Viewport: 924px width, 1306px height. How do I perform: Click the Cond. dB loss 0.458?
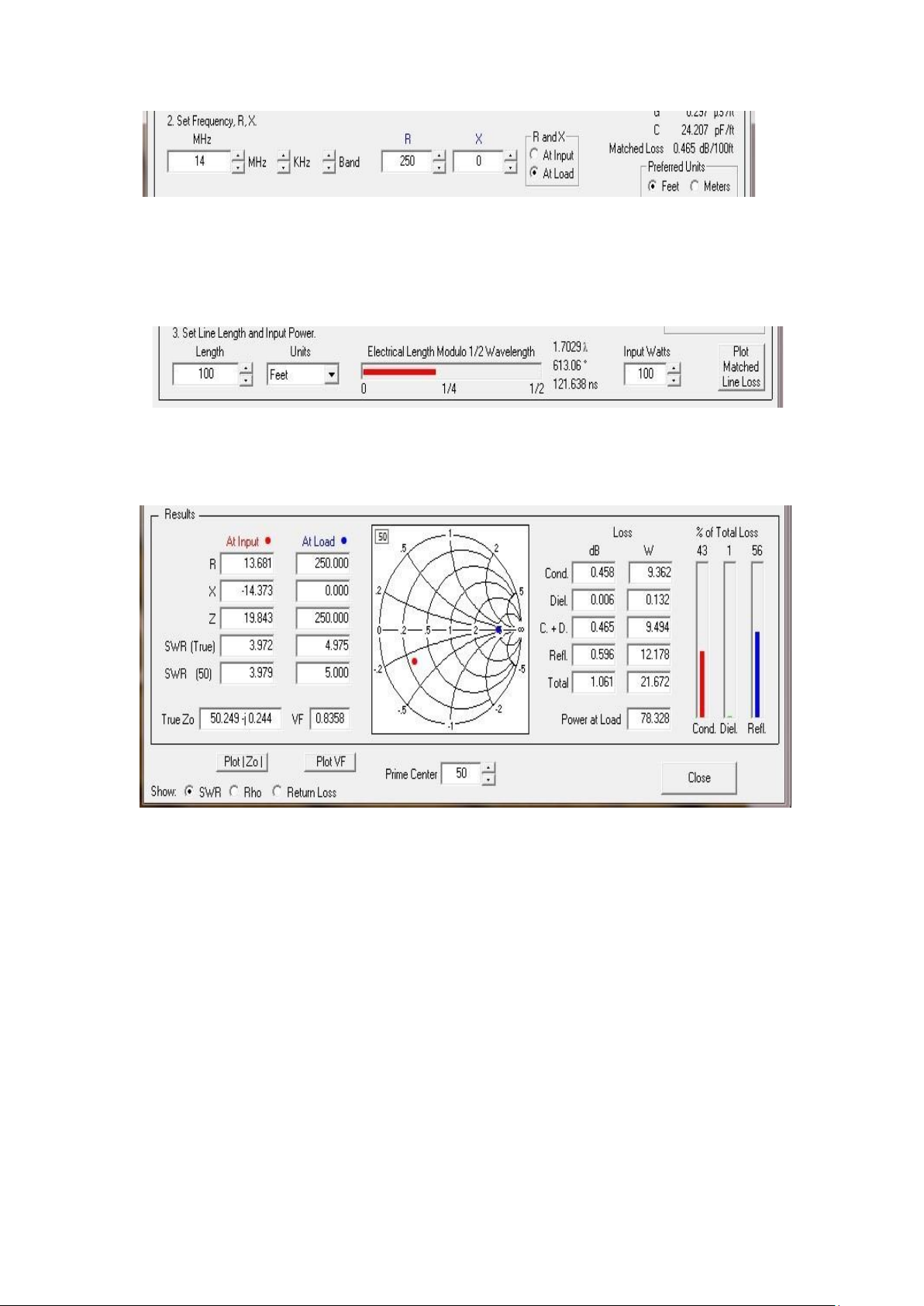point(594,573)
